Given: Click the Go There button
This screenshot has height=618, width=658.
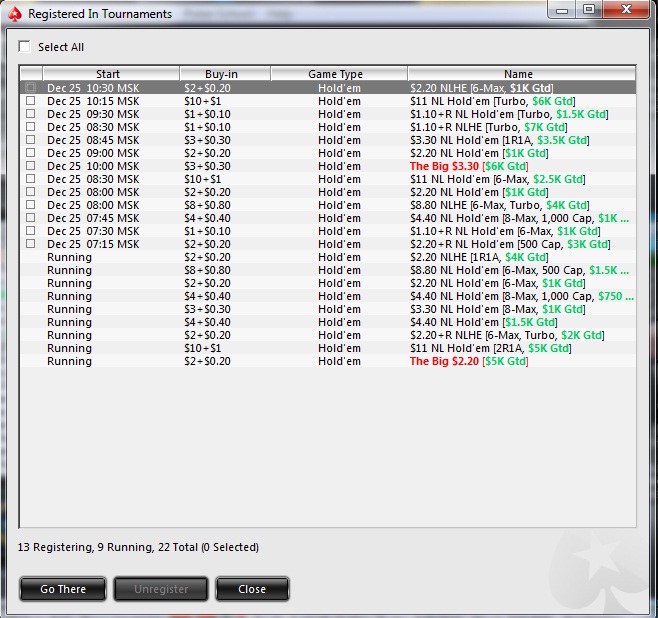Looking at the screenshot, I should pyautogui.click(x=63, y=589).
